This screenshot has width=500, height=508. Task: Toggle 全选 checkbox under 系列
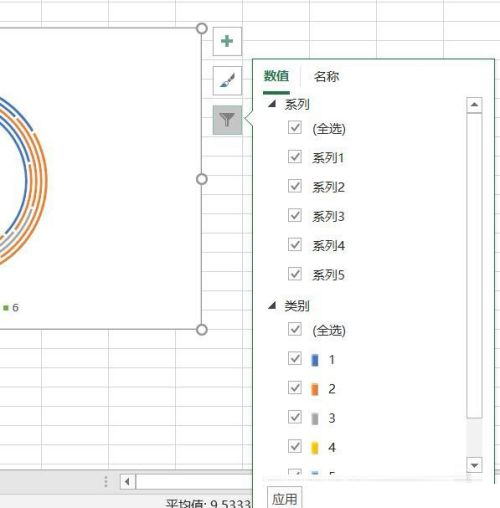295,127
